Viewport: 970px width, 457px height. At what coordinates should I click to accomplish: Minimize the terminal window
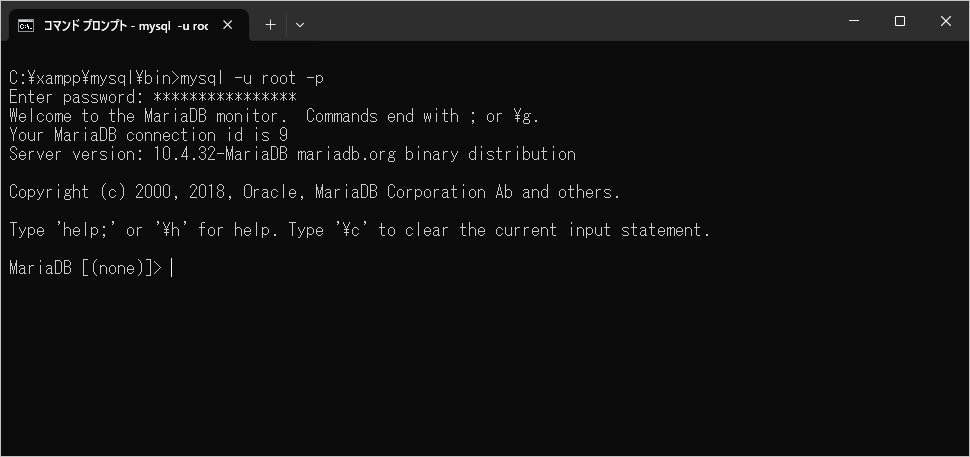856,21
